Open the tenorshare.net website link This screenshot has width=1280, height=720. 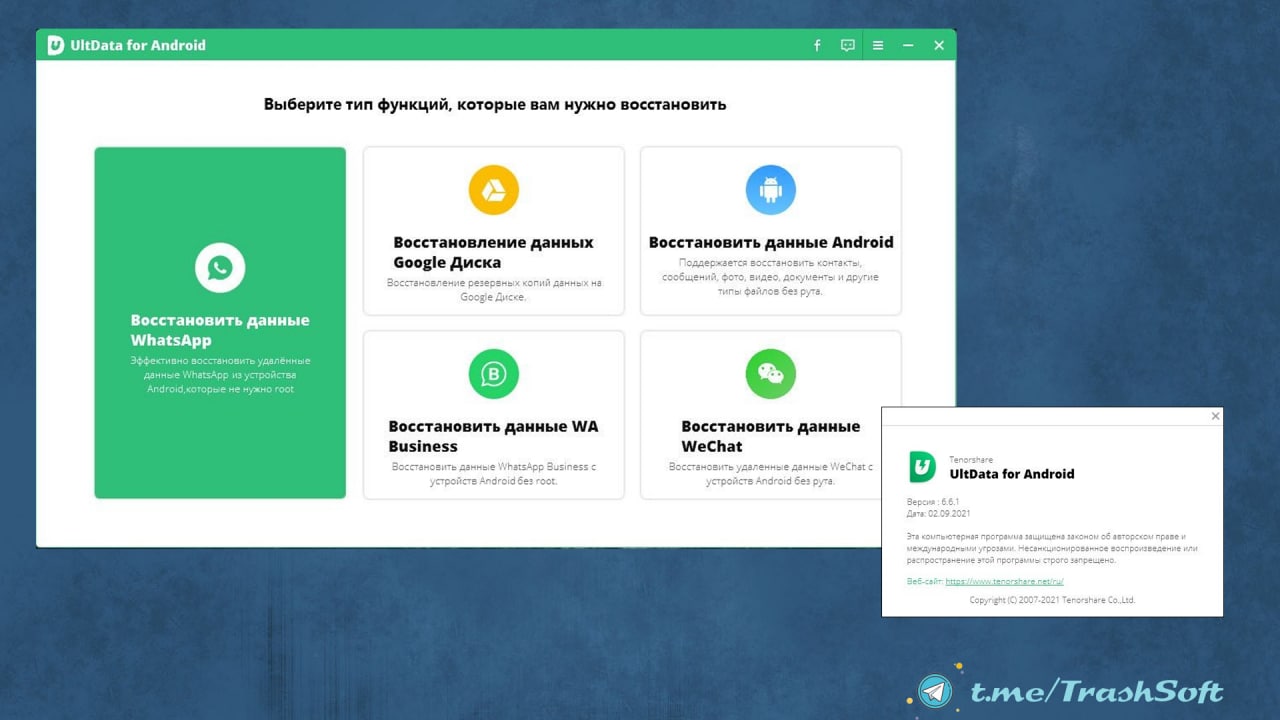tap(1004, 580)
